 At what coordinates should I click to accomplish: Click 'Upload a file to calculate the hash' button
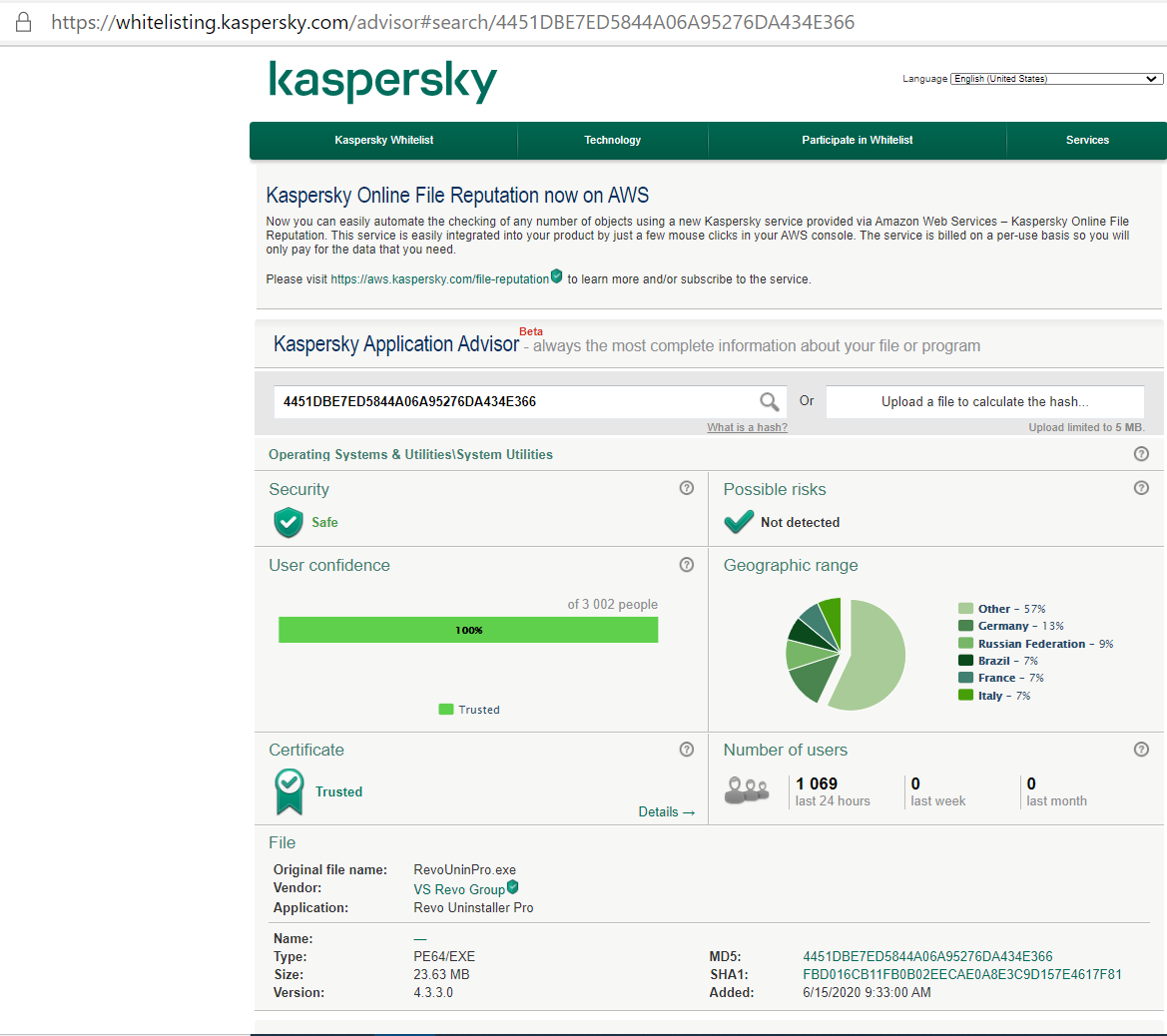[984, 402]
